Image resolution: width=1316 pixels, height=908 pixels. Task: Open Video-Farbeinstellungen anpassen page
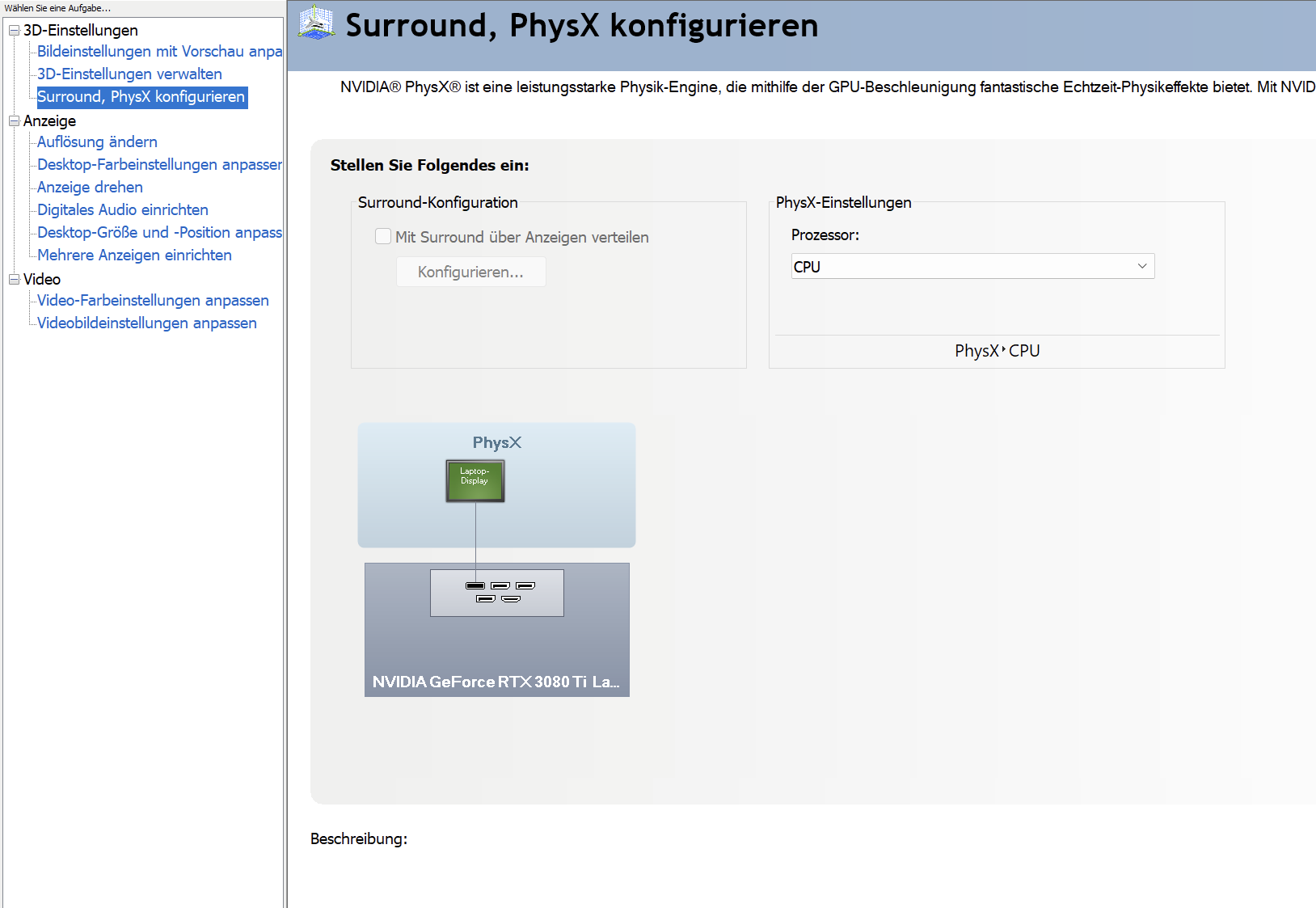[x=153, y=300]
